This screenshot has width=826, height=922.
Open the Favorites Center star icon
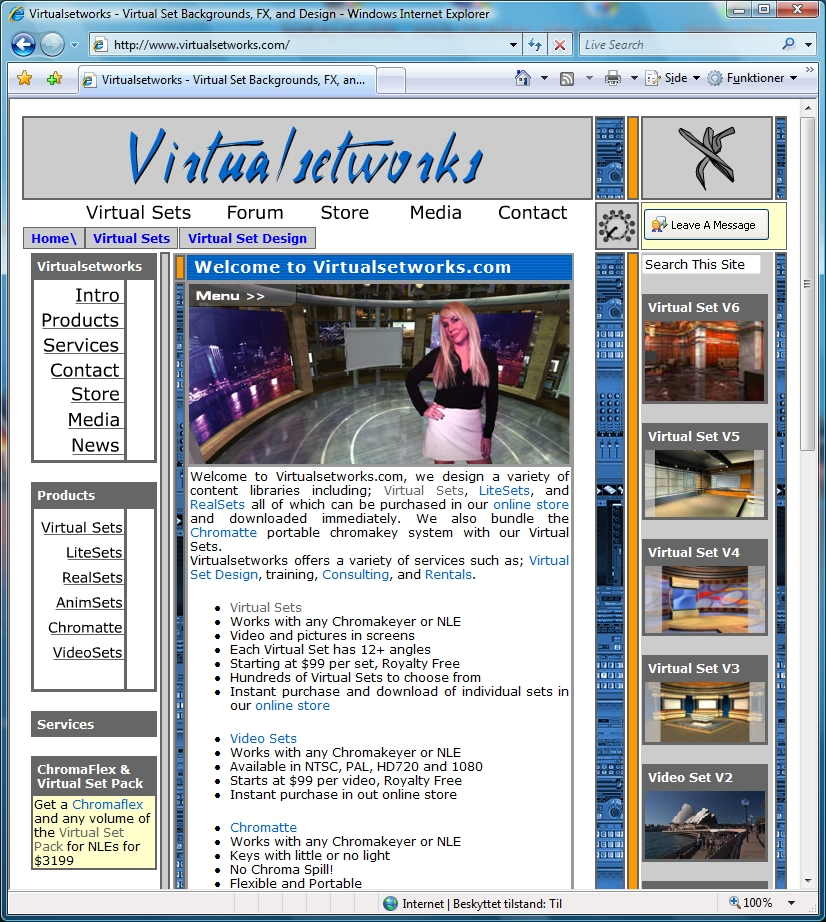point(25,78)
